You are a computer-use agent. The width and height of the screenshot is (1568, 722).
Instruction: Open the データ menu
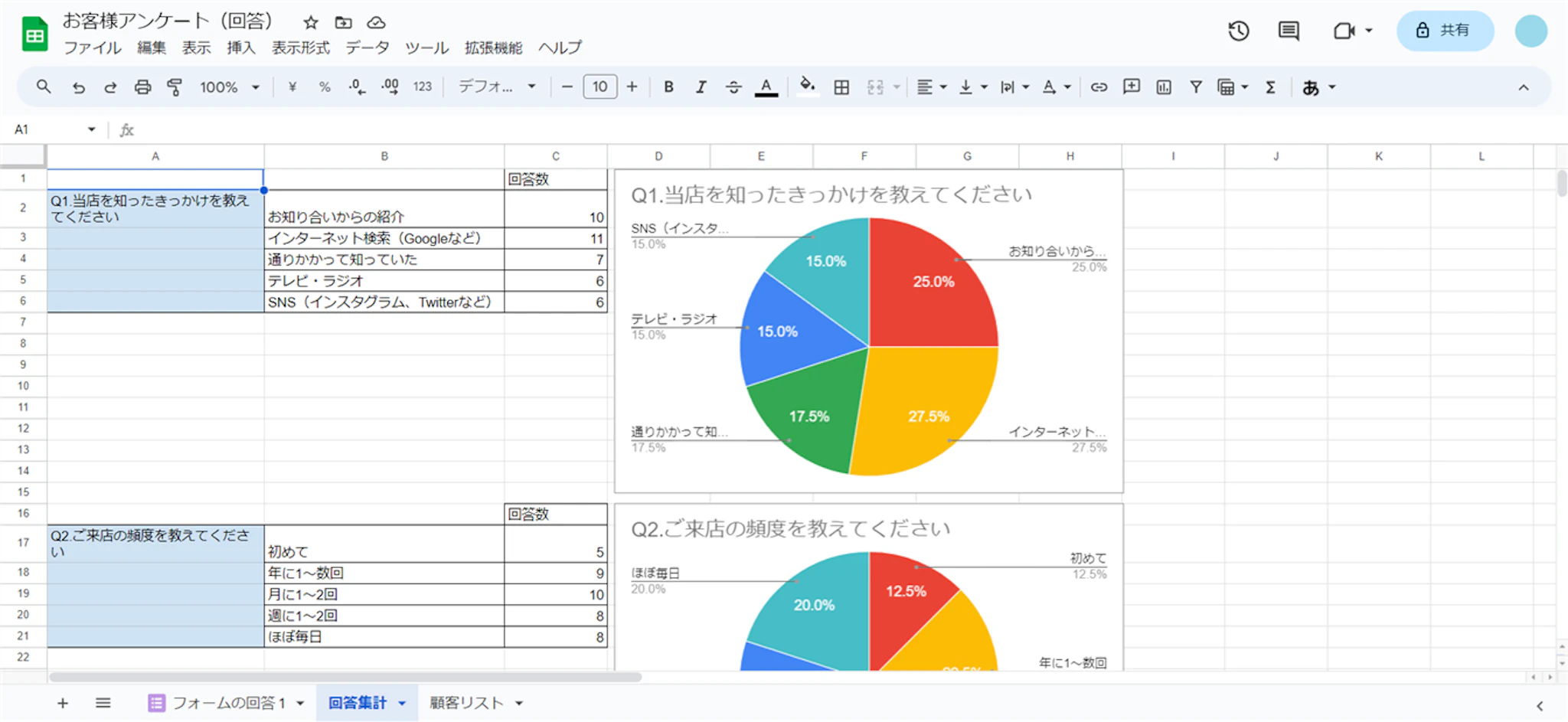367,47
